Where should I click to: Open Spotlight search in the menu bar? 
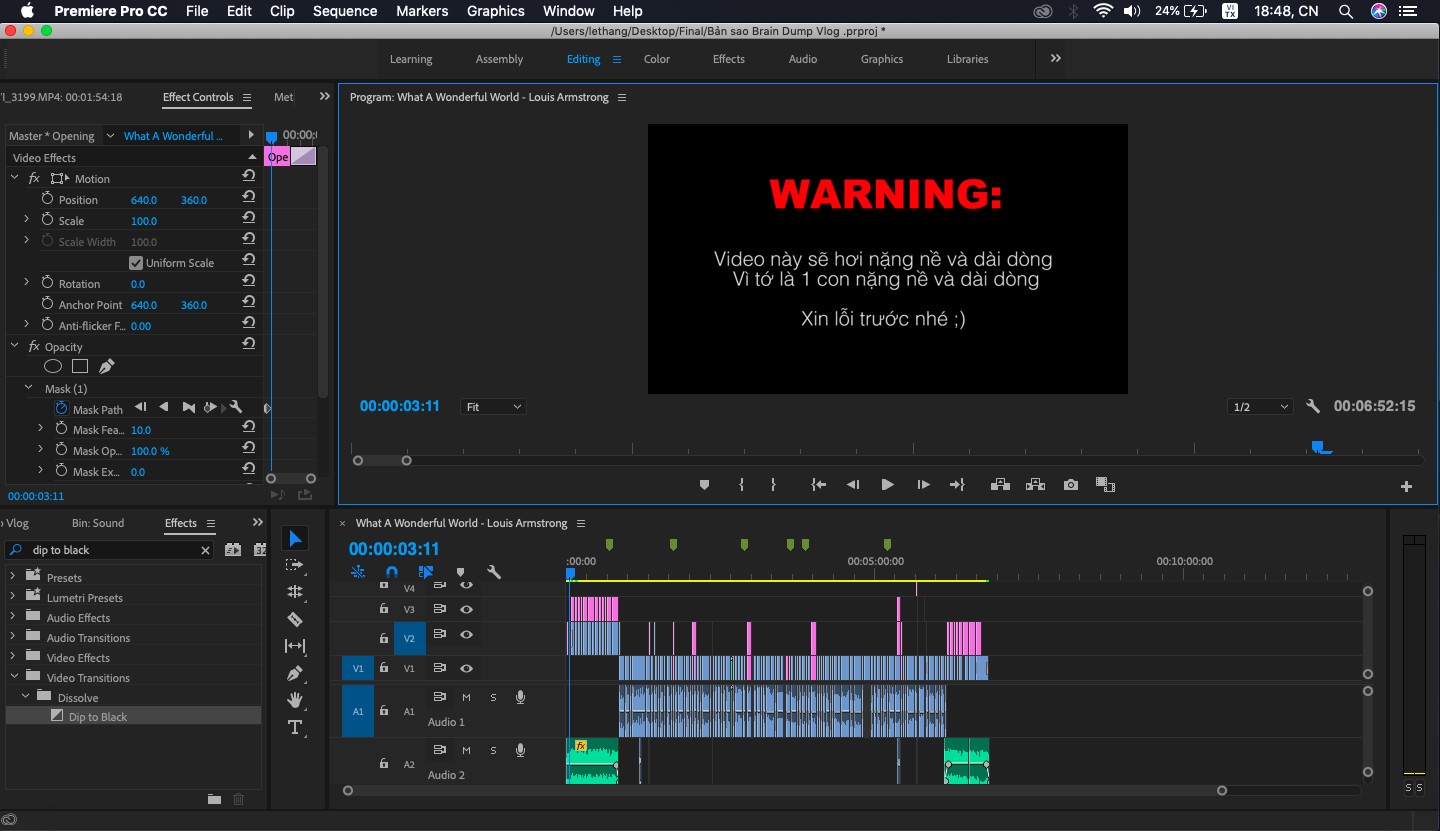1346,11
